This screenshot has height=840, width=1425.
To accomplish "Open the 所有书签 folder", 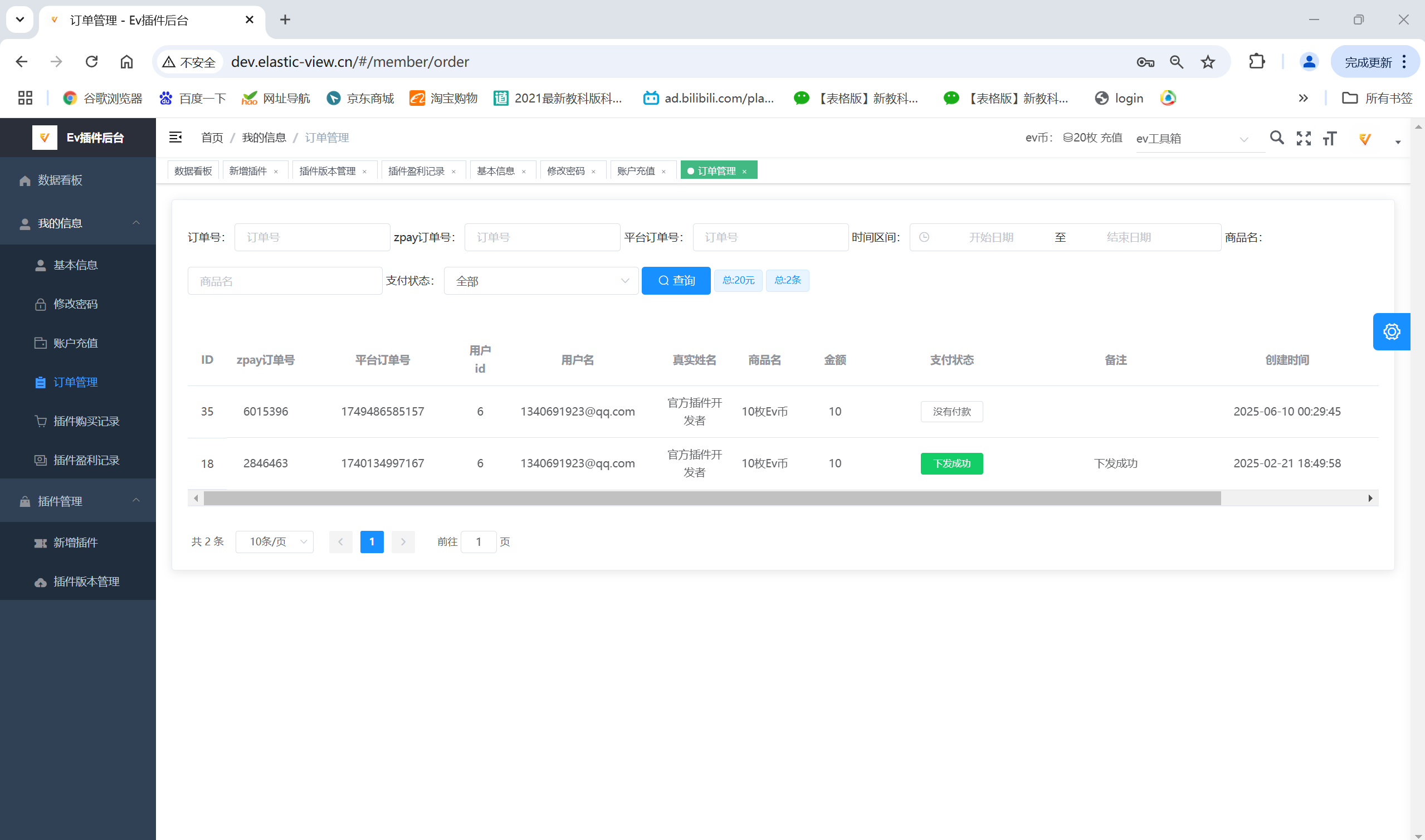I will (x=1378, y=98).
